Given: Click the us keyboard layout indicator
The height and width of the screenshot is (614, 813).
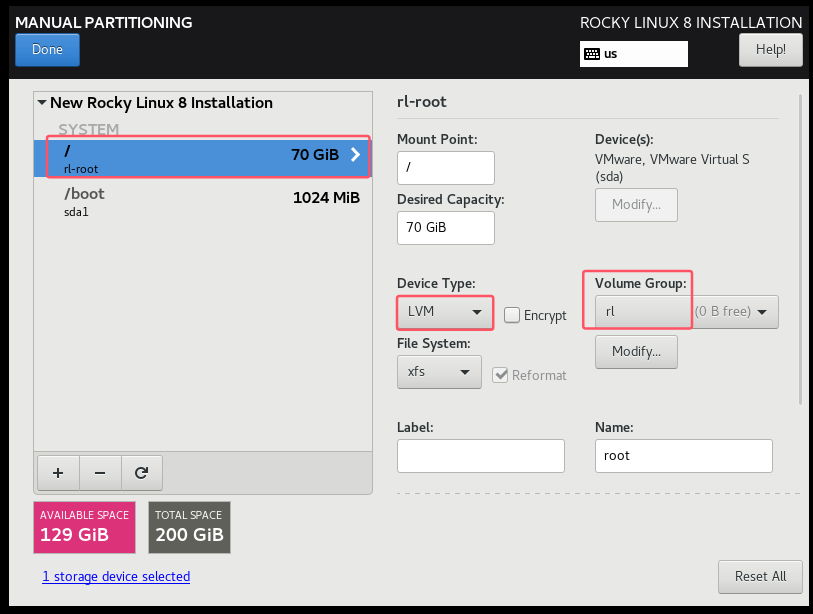Looking at the screenshot, I should pos(634,54).
